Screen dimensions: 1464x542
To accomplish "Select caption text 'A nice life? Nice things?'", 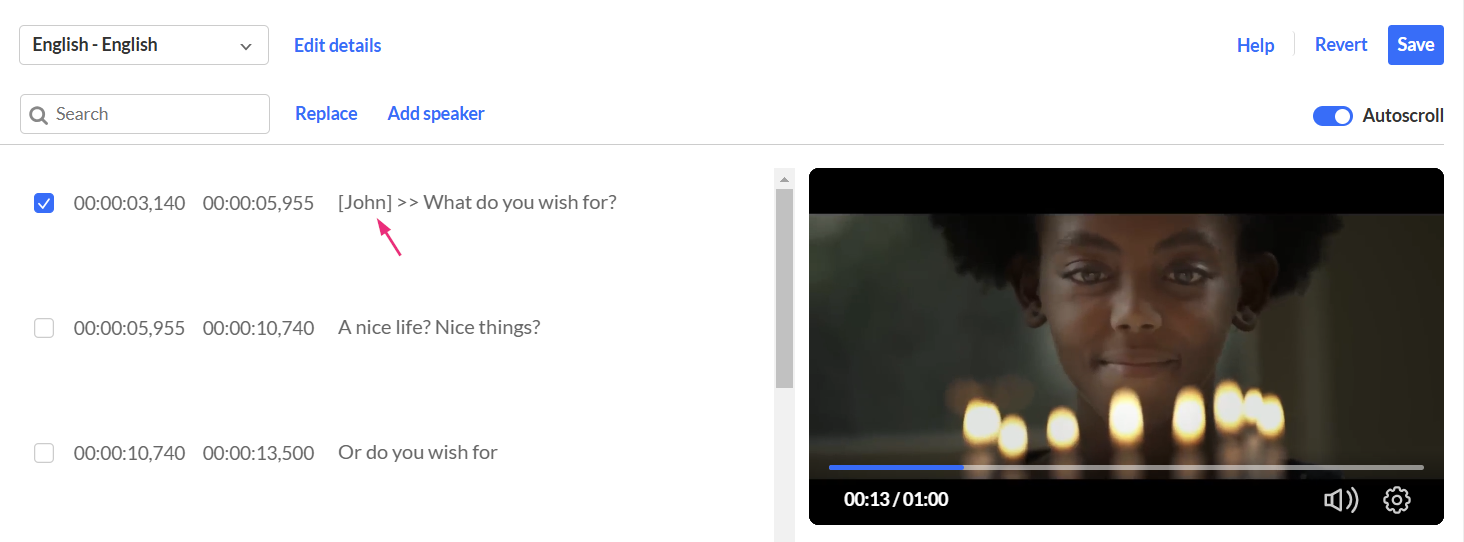I will tap(439, 328).
